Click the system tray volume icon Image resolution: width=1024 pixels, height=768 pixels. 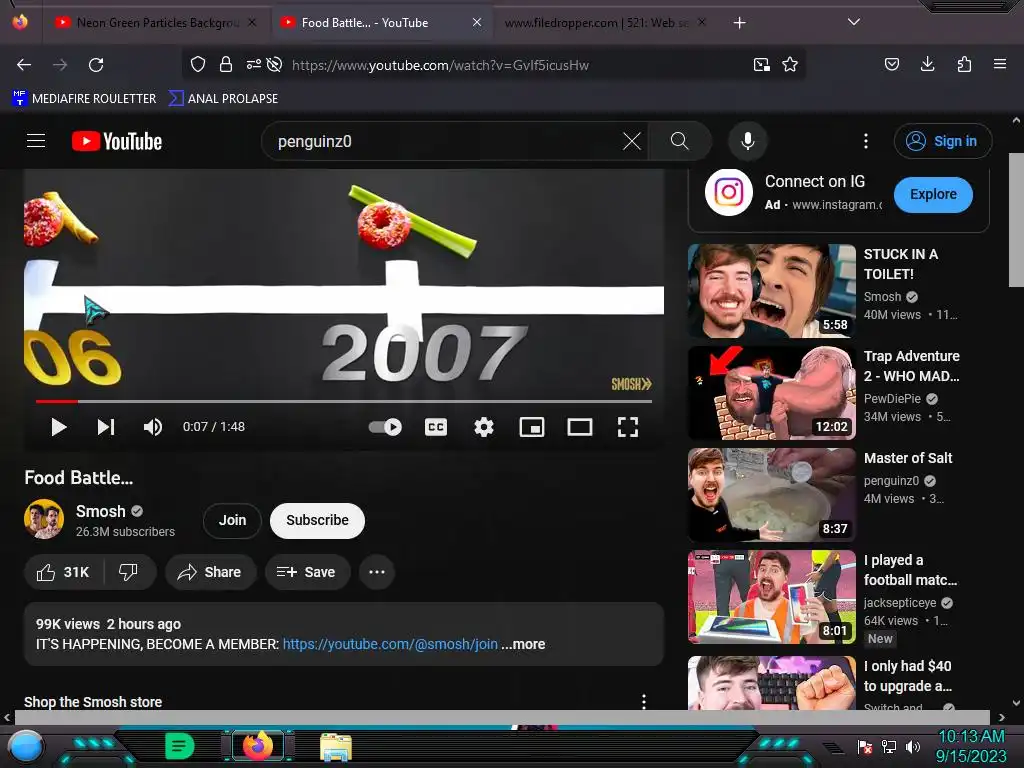click(913, 747)
